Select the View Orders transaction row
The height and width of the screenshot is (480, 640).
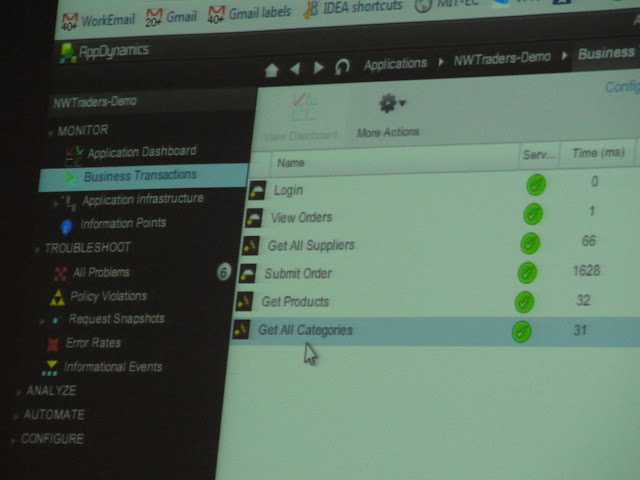click(442, 215)
